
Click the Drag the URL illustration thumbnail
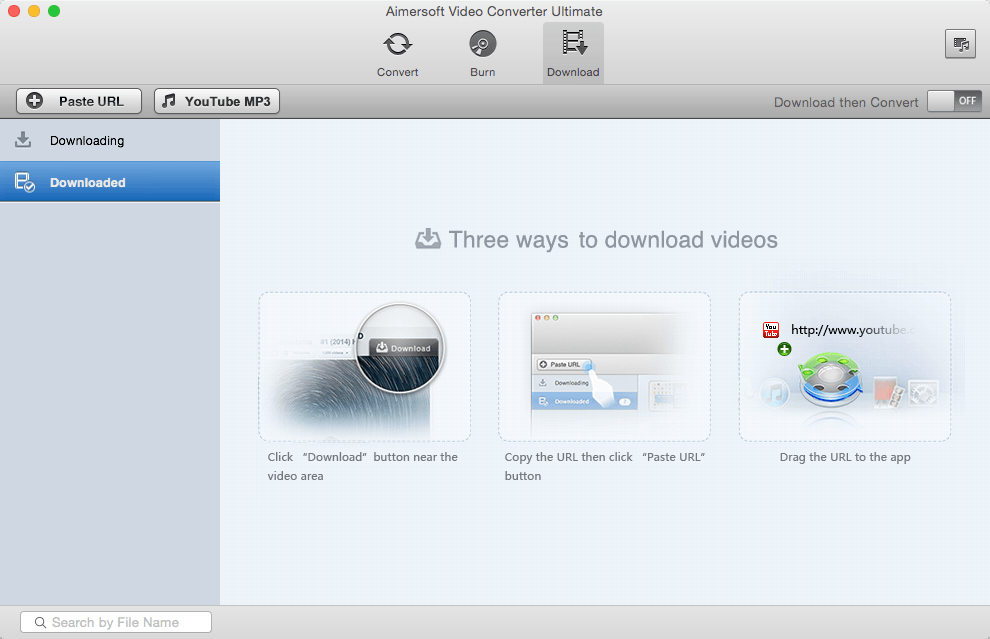pos(845,366)
